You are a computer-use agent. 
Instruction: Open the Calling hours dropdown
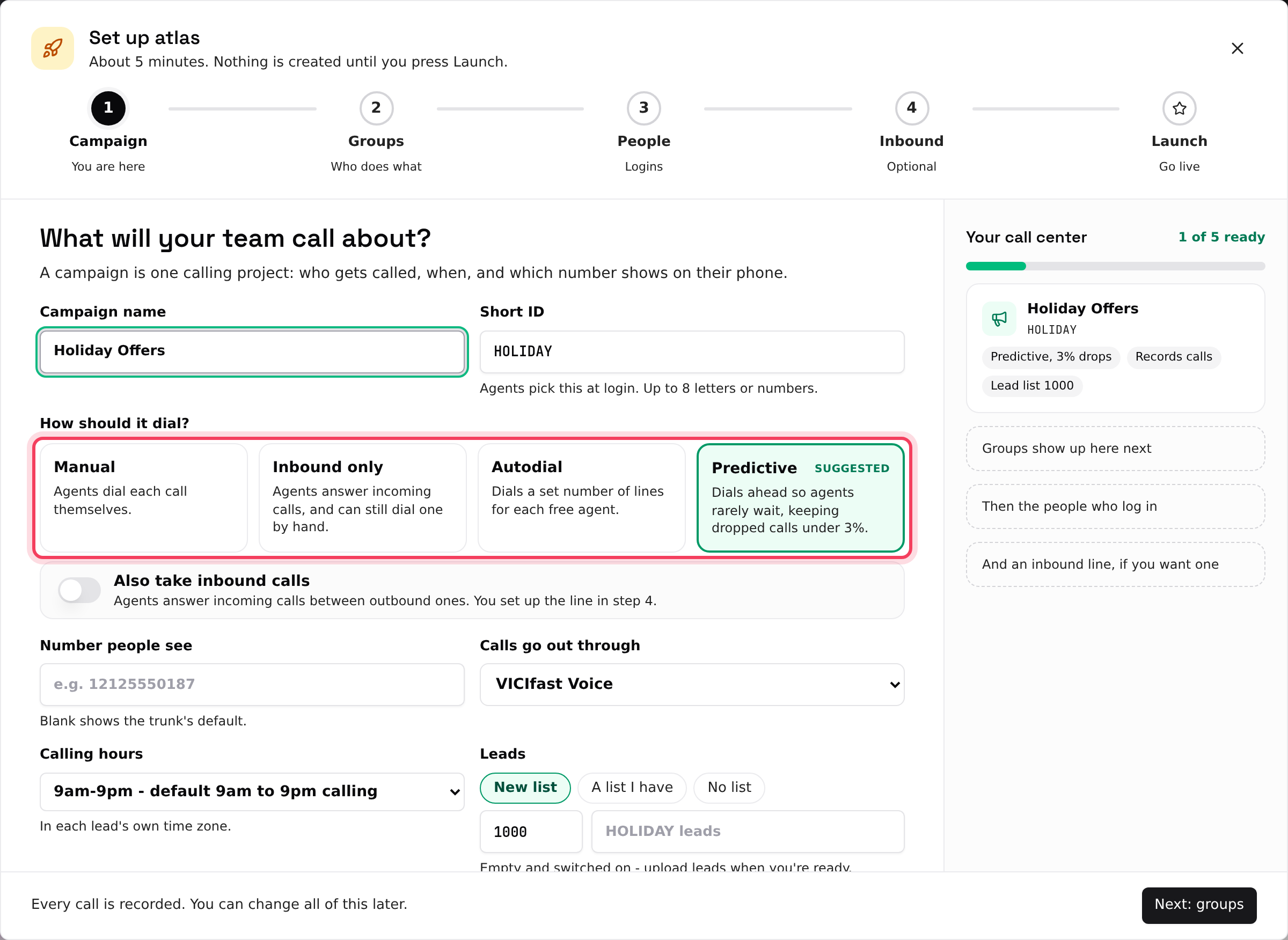(x=252, y=791)
